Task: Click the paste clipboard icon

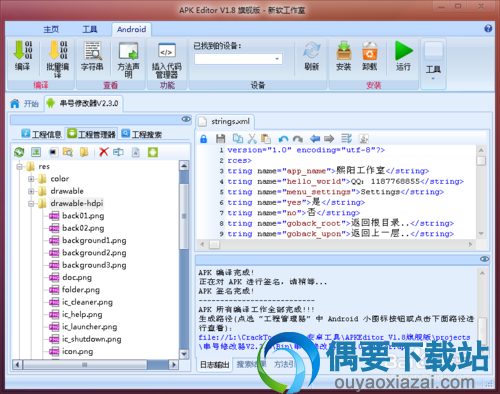Action: (266, 138)
